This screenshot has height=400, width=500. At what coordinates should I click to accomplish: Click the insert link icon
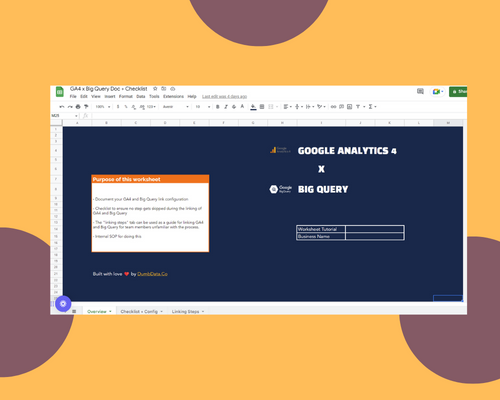pos(333,107)
